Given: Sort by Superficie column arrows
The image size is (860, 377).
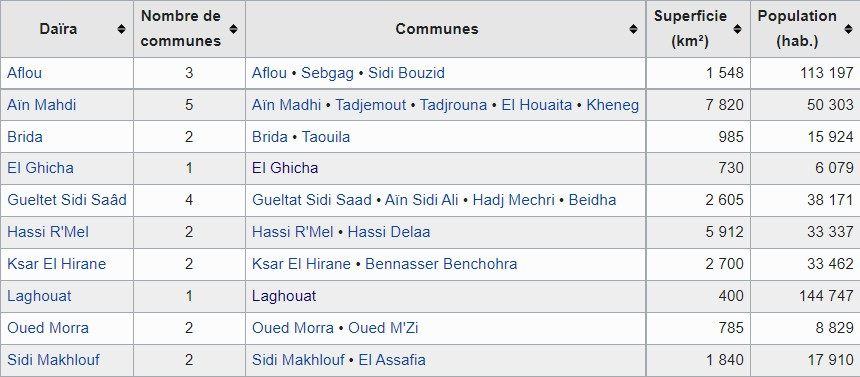Looking at the screenshot, I should point(738,29).
